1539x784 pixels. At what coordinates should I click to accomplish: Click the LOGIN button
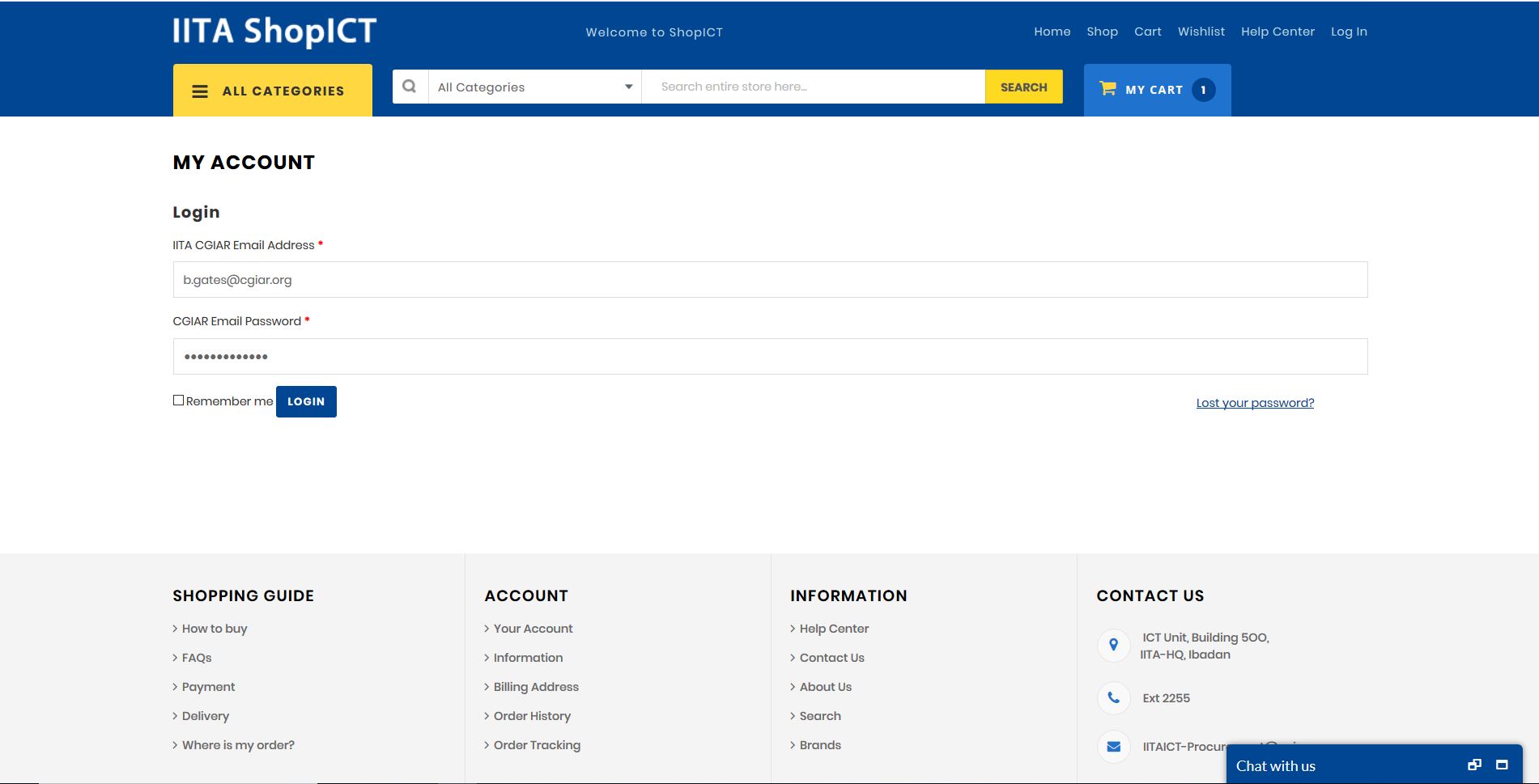click(x=306, y=401)
